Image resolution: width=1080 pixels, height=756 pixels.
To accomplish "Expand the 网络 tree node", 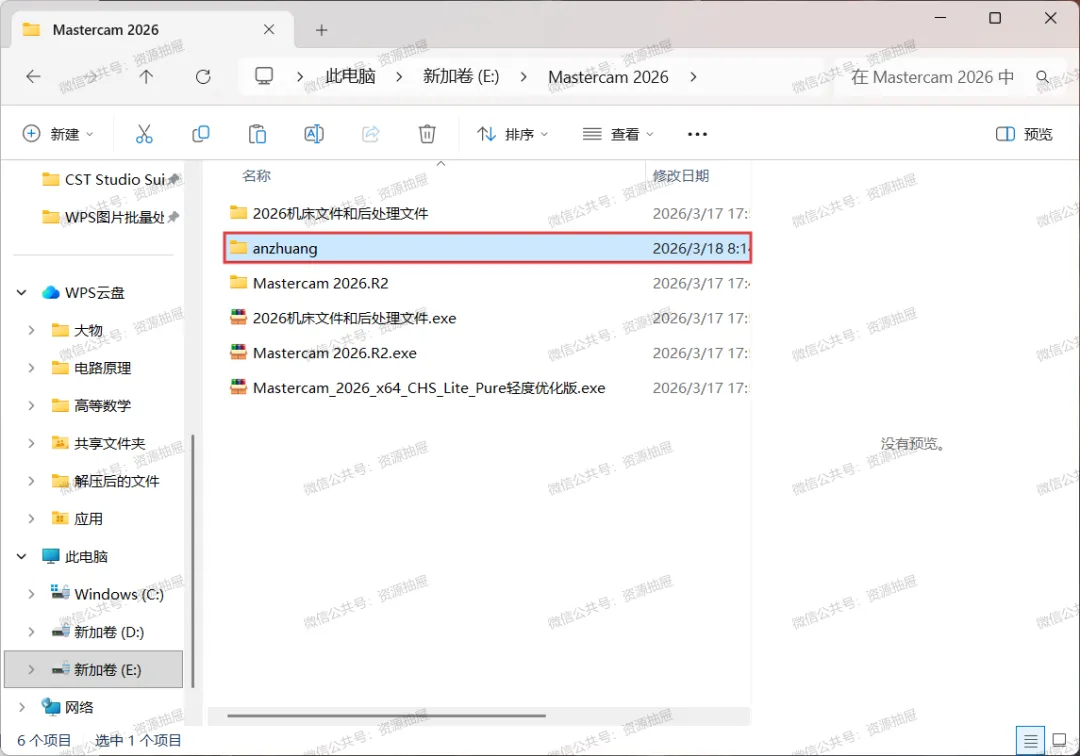I will pos(21,707).
